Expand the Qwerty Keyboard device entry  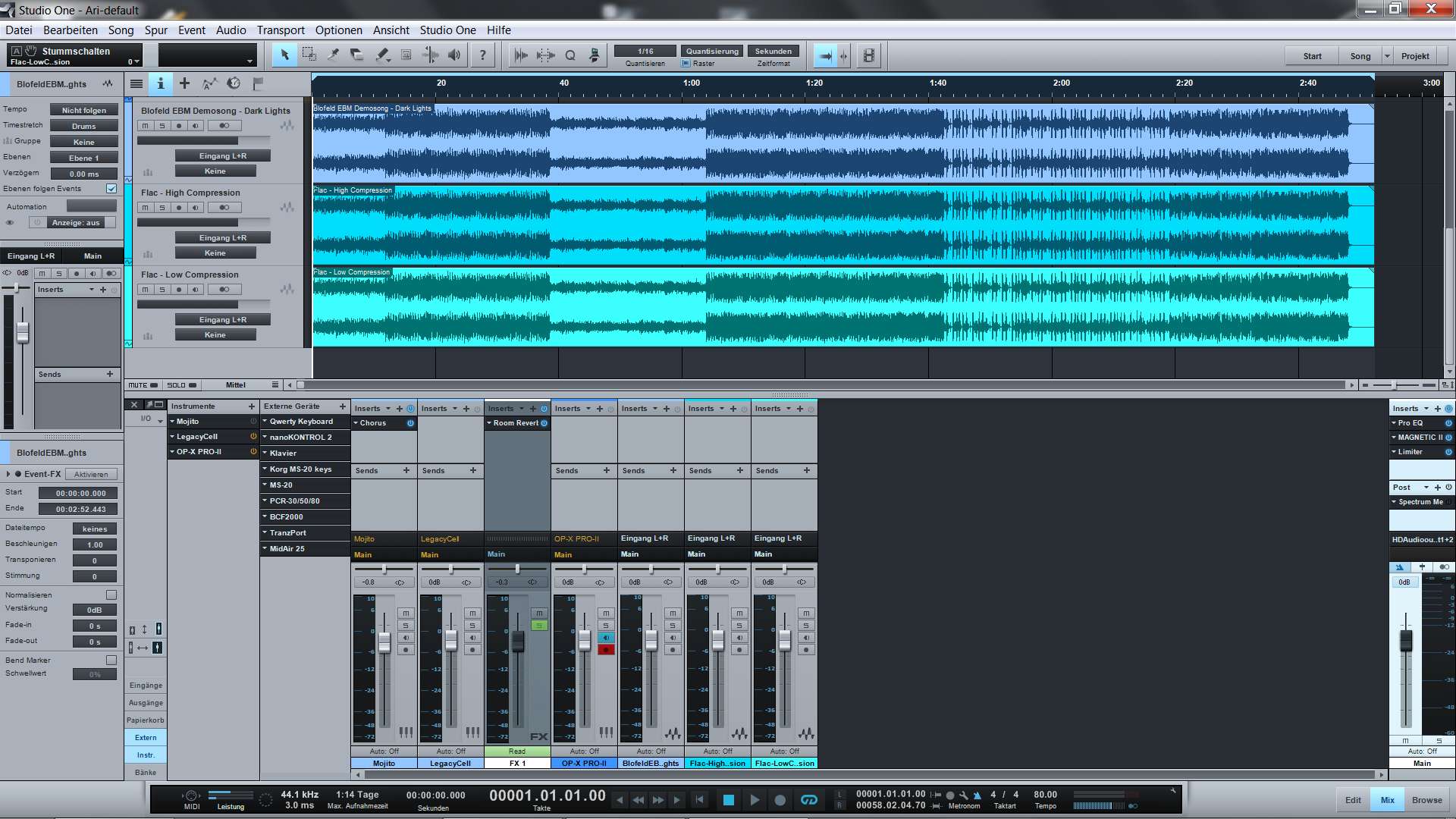tap(265, 422)
